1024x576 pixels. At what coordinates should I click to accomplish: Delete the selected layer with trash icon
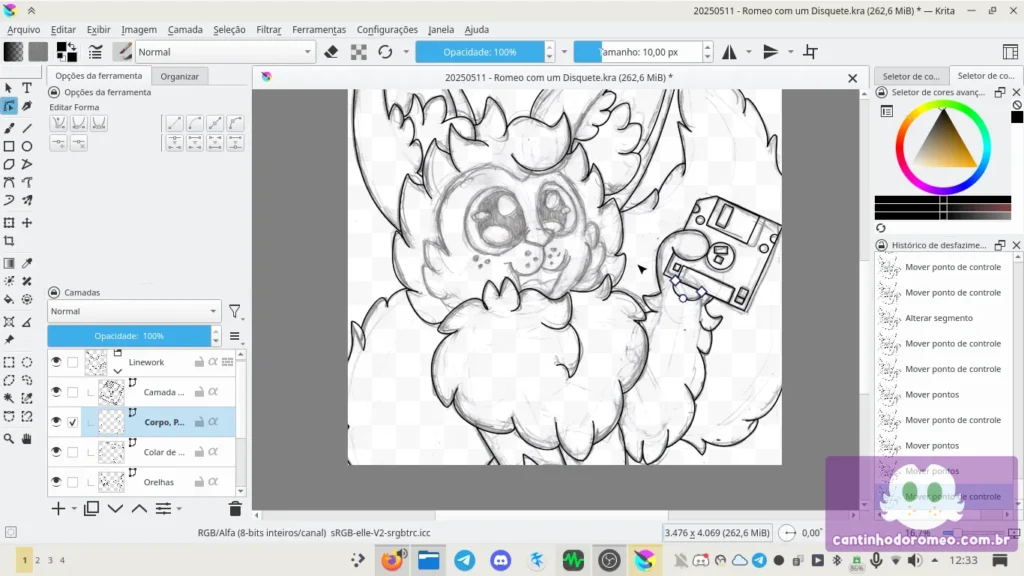tap(235, 508)
